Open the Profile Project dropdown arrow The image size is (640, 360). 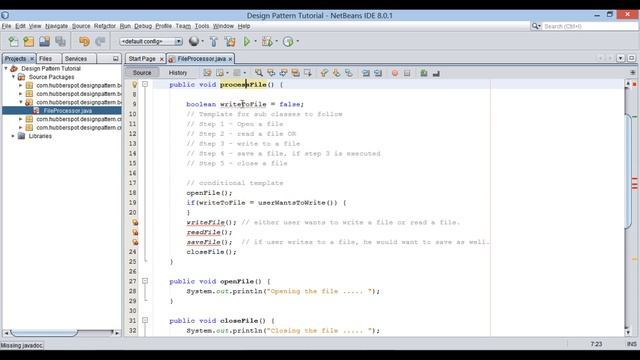pyautogui.click(x=298, y=41)
